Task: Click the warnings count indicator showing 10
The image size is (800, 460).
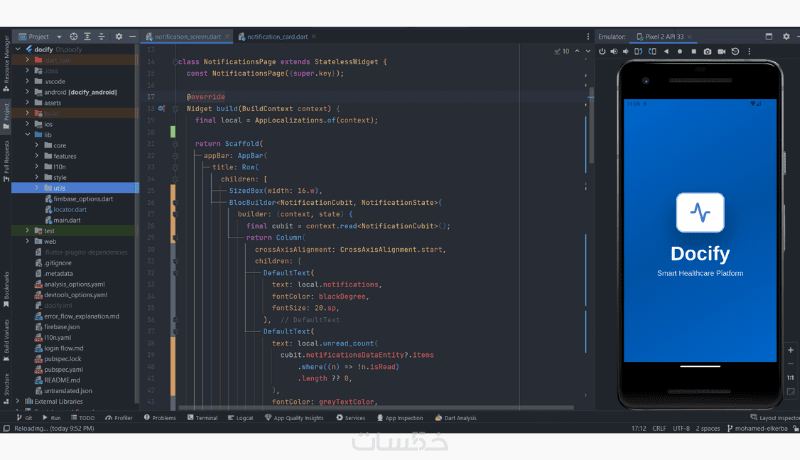Action: pyautogui.click(x=562, y=52)
